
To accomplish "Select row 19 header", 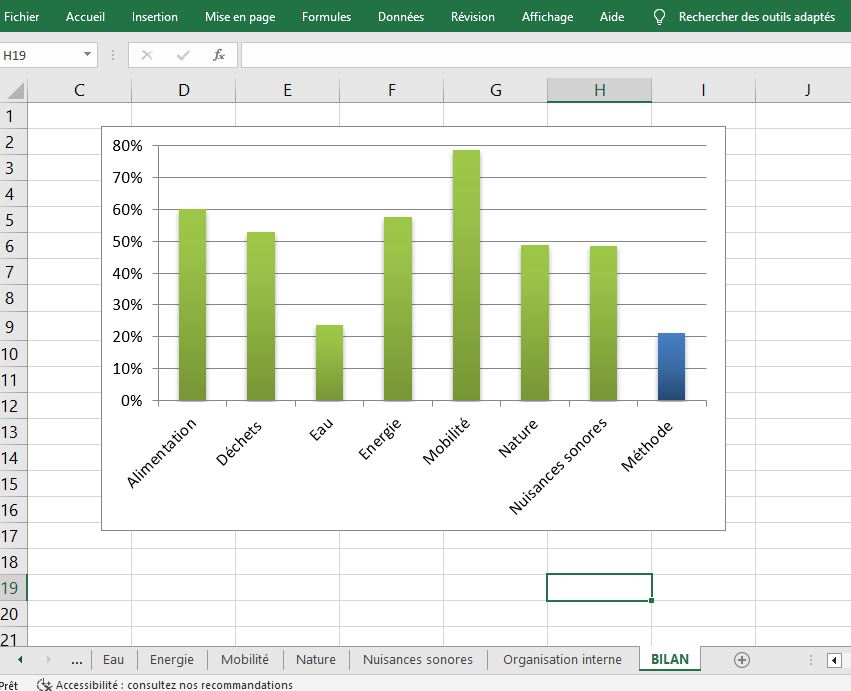I will 13,588.
